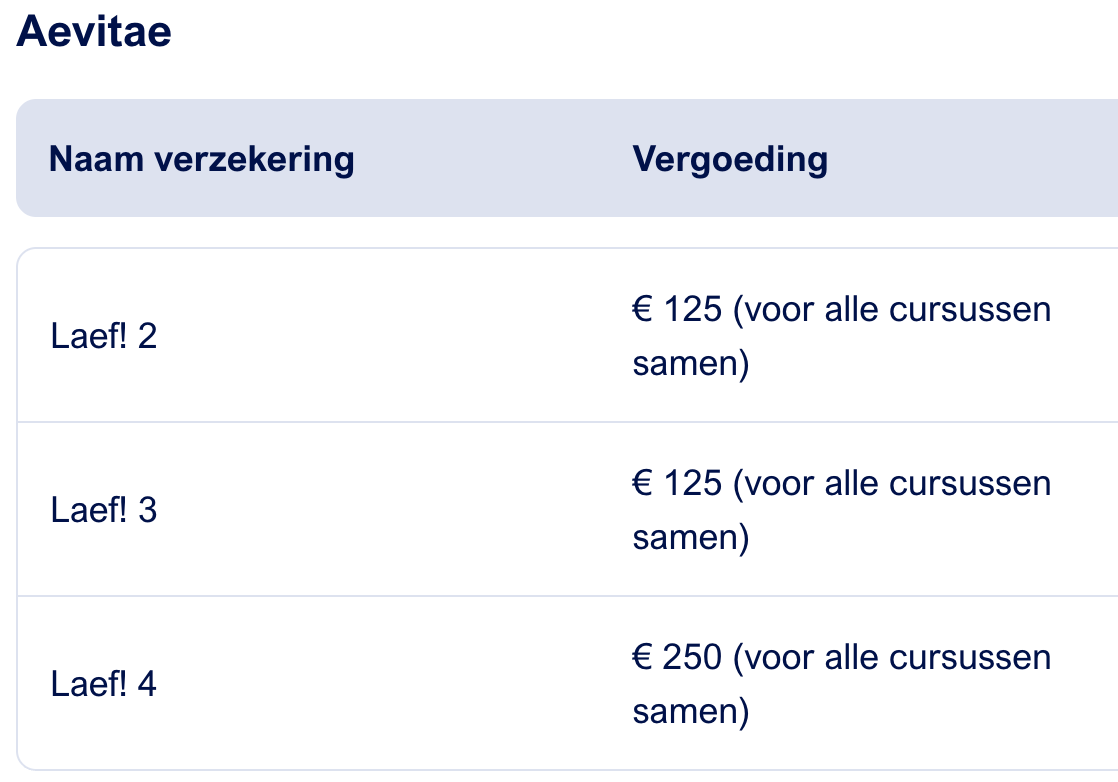Click the word 'cursussen' in Laef! 4 row
Image resolution: width=1118 pixels, height=782 pixels.
970,657
